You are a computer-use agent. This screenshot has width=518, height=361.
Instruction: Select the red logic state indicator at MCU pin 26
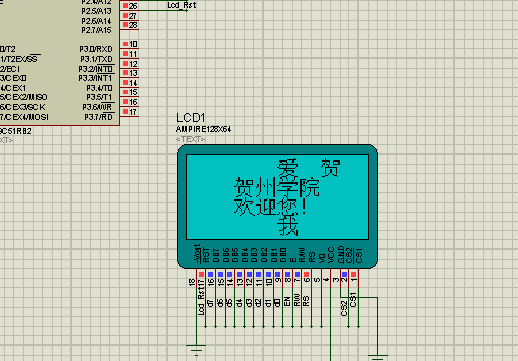coord(125,5)
